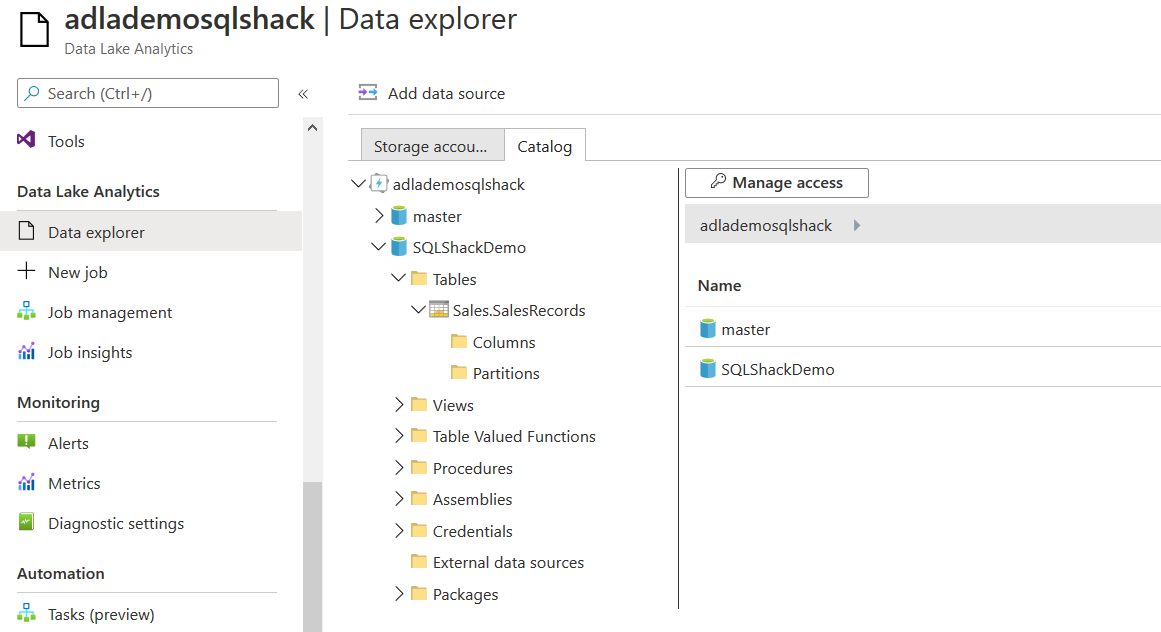This screenshot has height=632, width=1161.
Task: Click the Alerts icon in Monitoring
Action: click(x=27, y=443)
